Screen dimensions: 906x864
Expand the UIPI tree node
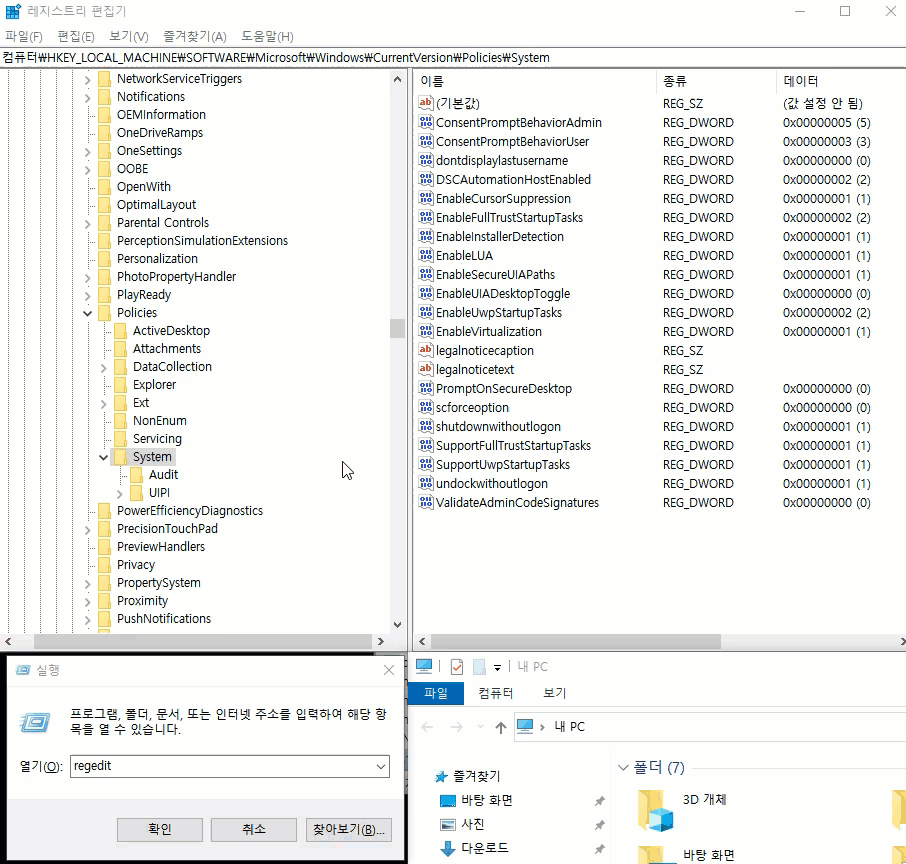(x=120, y=494)
